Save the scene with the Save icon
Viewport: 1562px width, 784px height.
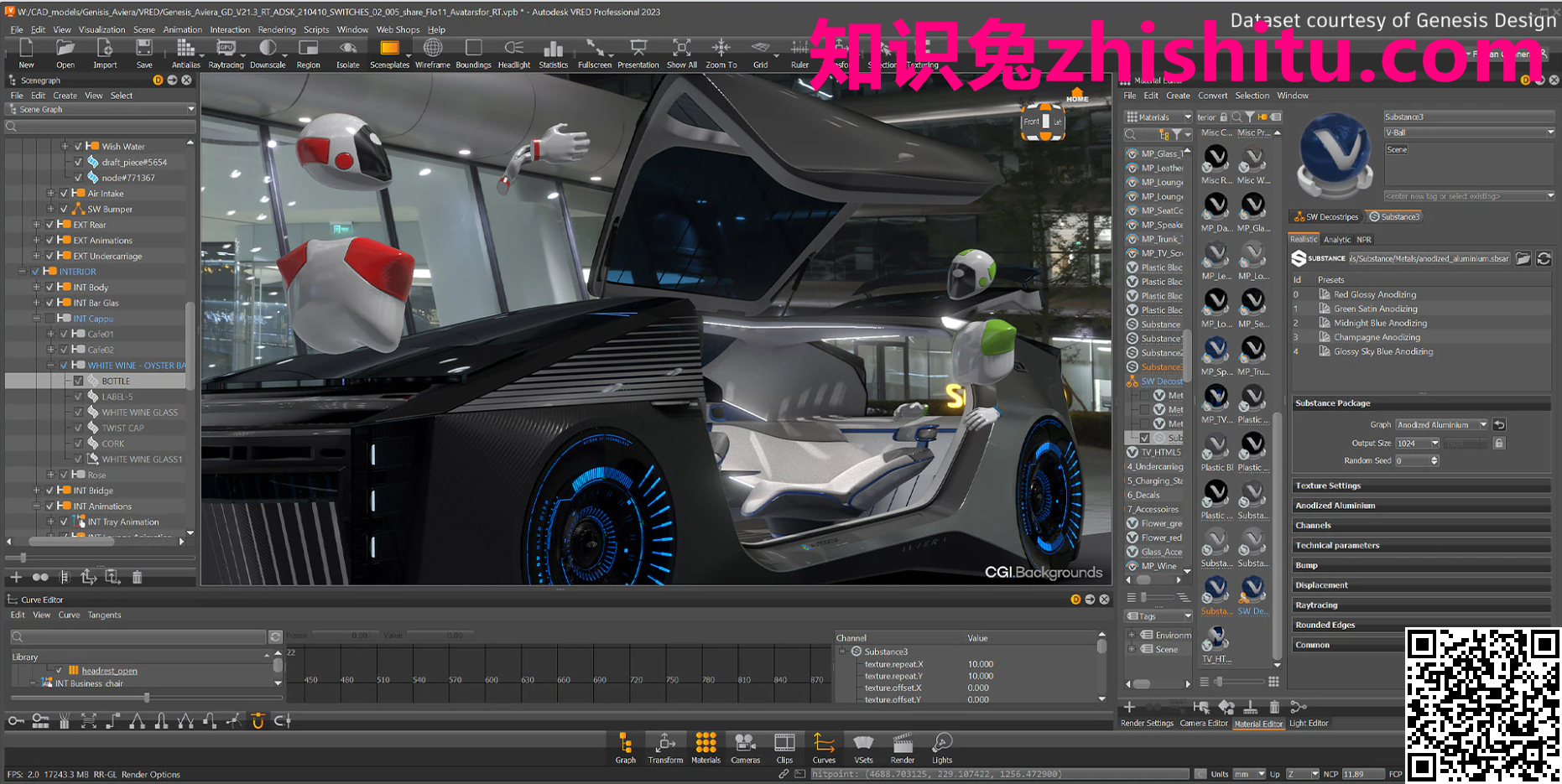pyautogui.click(x=144, y=54)
